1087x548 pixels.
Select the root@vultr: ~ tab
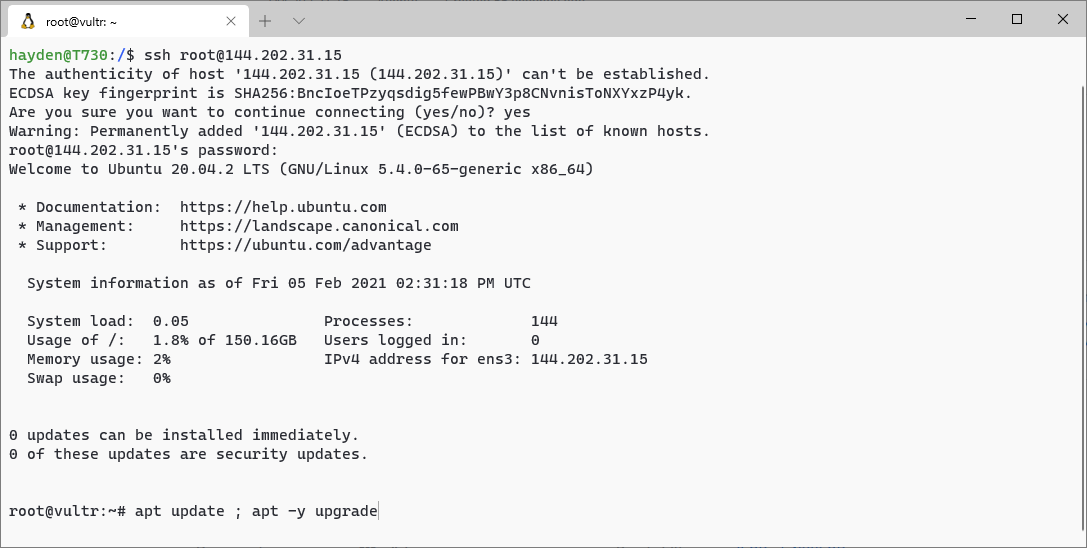pyautogui.click(x=125, y=22)
